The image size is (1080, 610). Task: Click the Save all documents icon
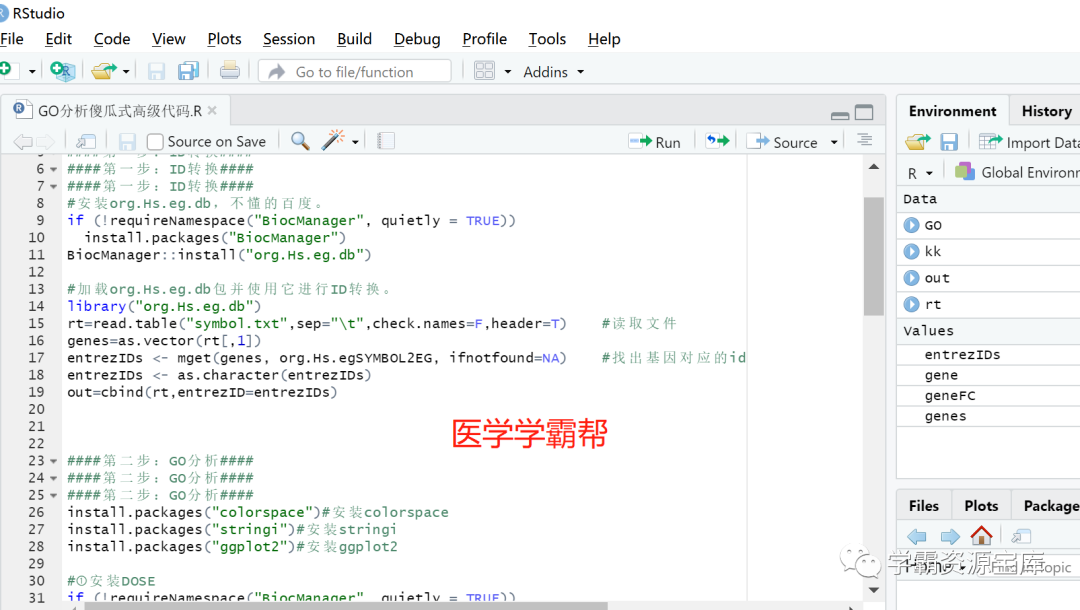point(188,71)
